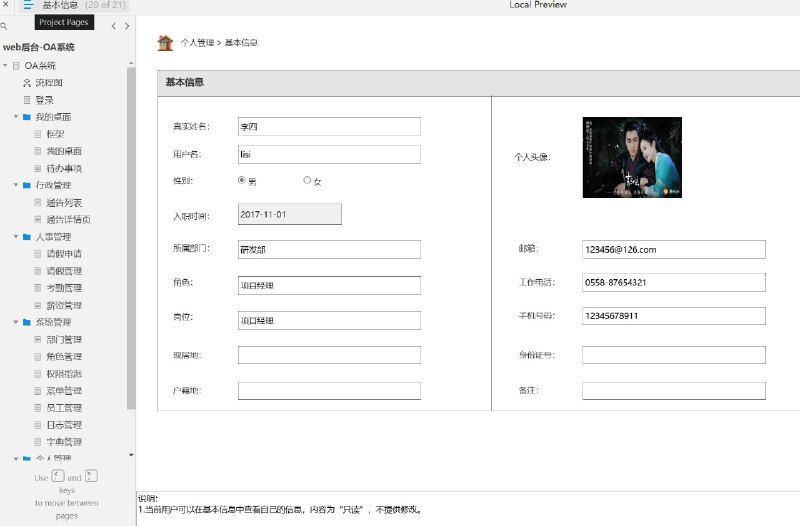Open the 框架 page
Screen dimensions: 800x526
click(x=55, y=134)
